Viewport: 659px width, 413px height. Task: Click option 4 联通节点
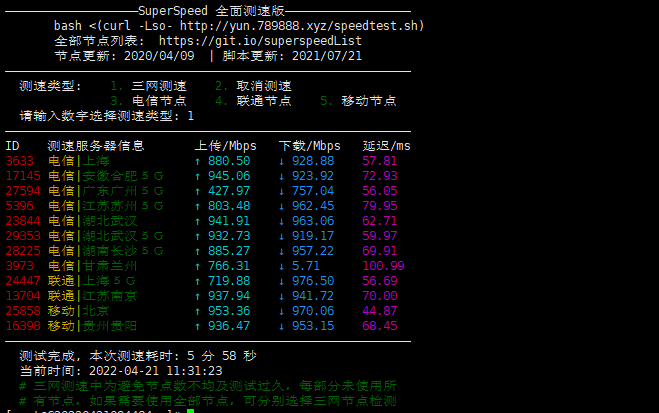[253, 101]
